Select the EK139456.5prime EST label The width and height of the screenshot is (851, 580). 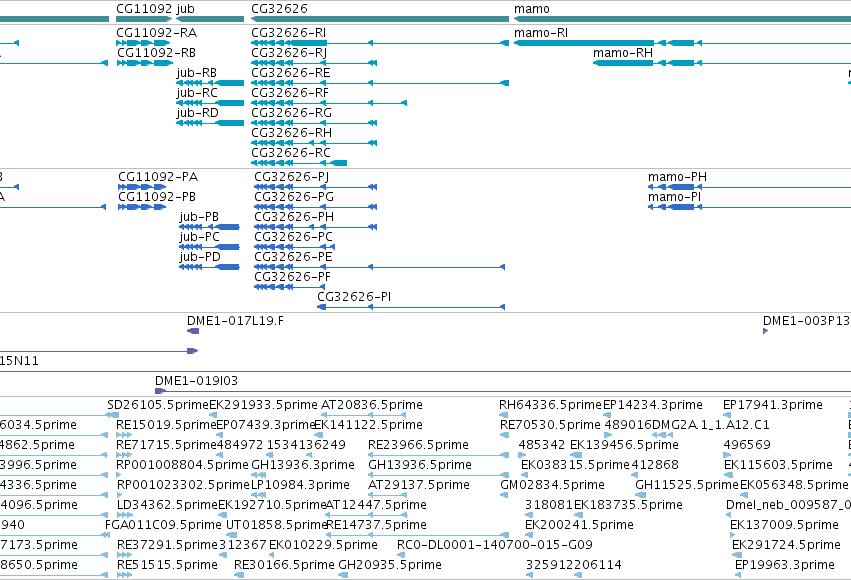624,445
